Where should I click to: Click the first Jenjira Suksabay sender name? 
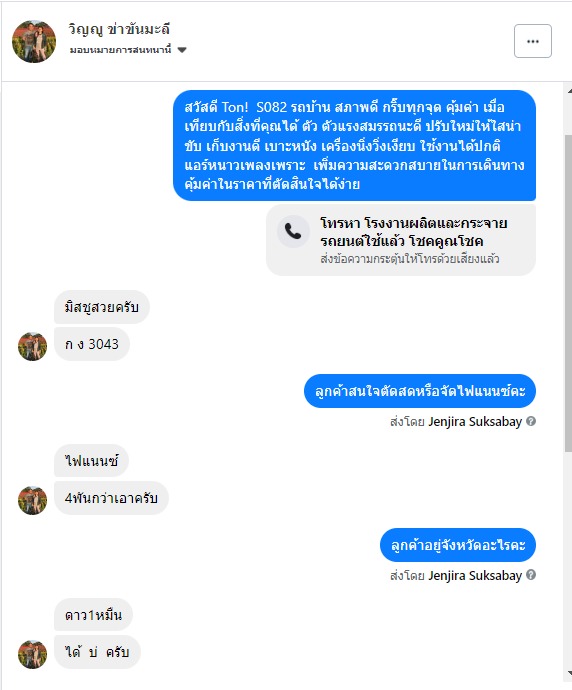pyautogui.click(x=475, y=422)
